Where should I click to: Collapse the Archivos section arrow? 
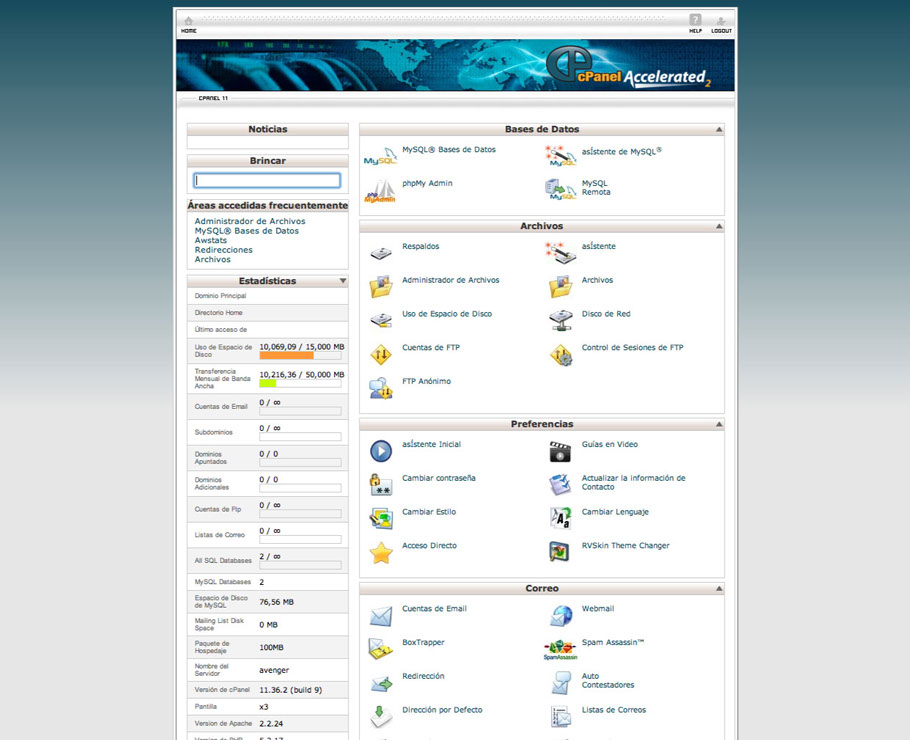point(718,227)
